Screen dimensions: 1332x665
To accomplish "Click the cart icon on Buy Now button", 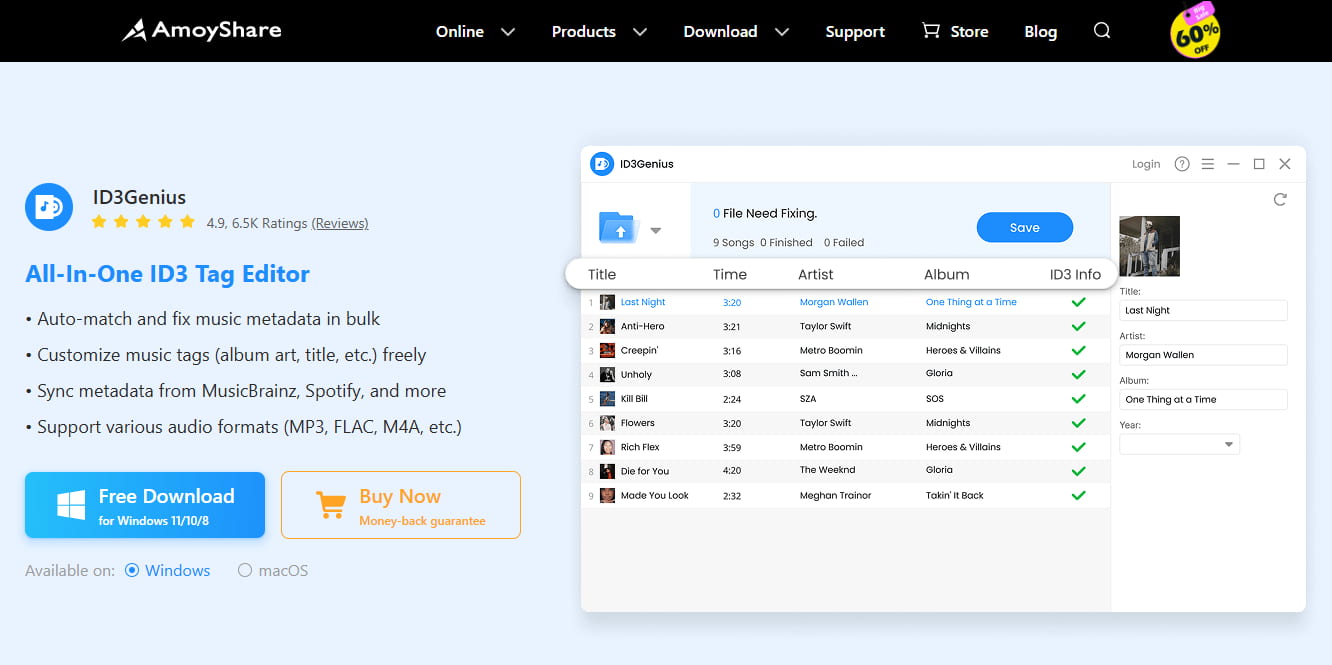I will point(330,504).
